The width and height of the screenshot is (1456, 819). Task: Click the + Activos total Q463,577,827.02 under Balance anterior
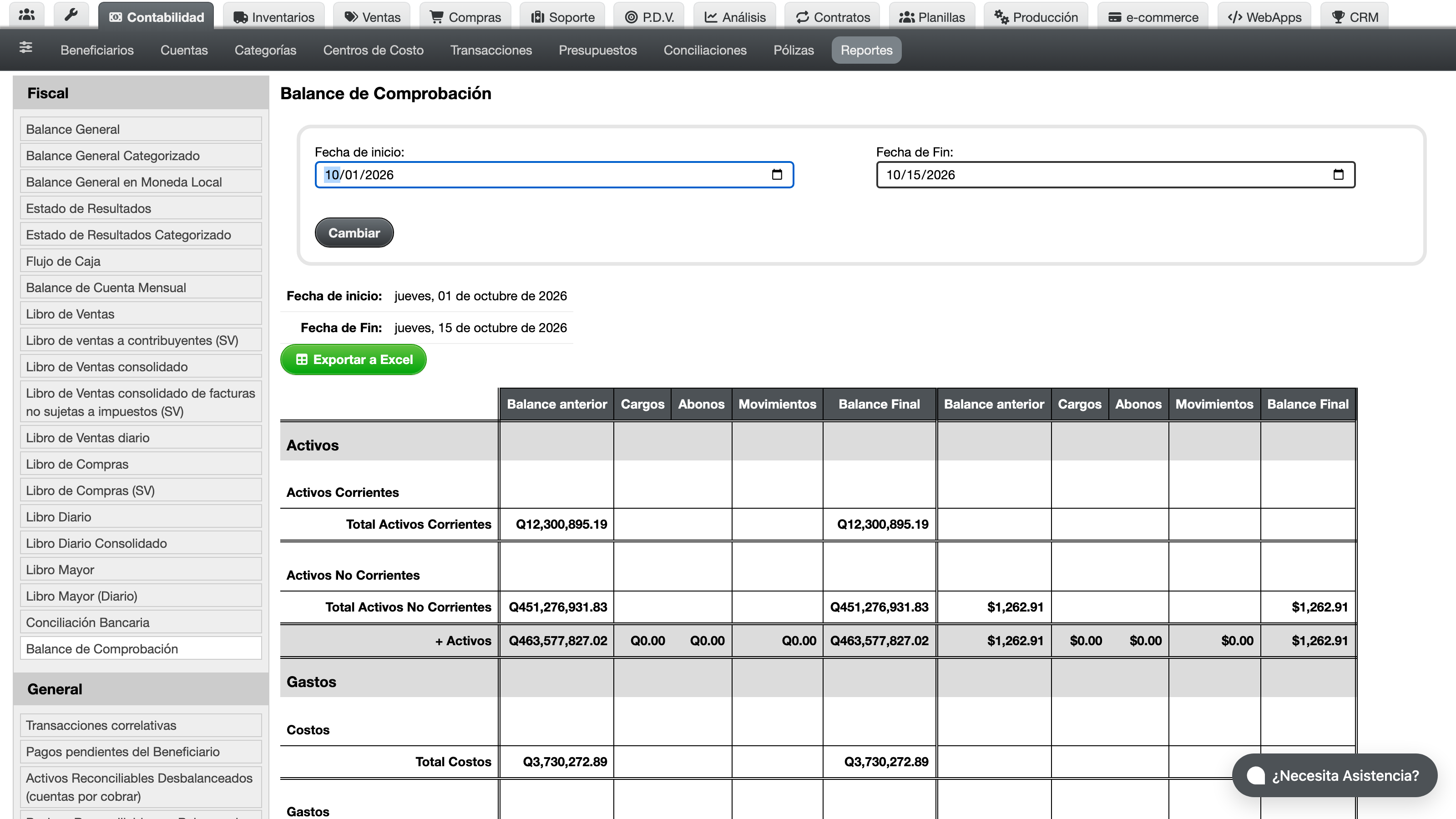pyautogui.click(x=557, y=640)
